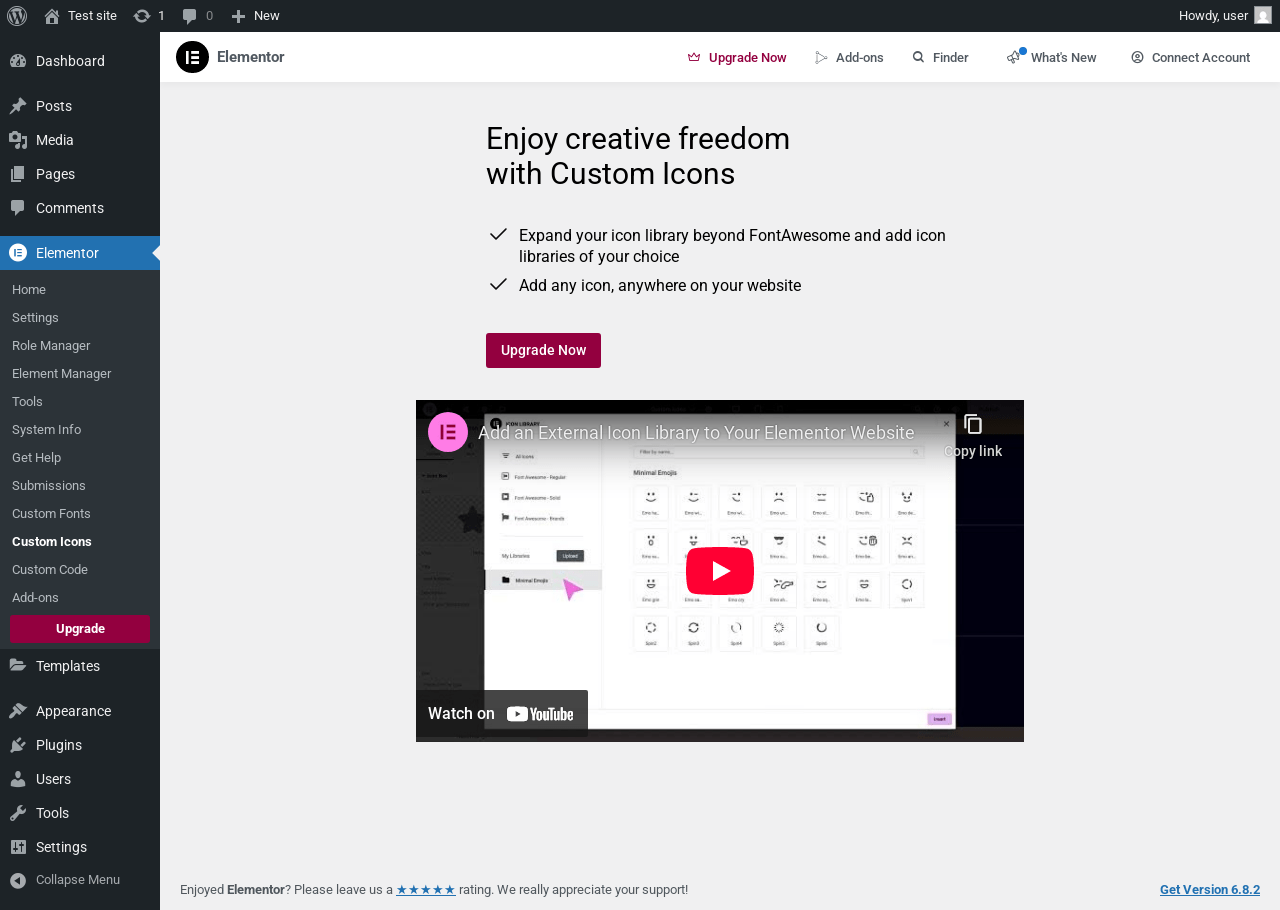Click the Plugins plug icon
Screen dimensions: 1280x910
18,745
